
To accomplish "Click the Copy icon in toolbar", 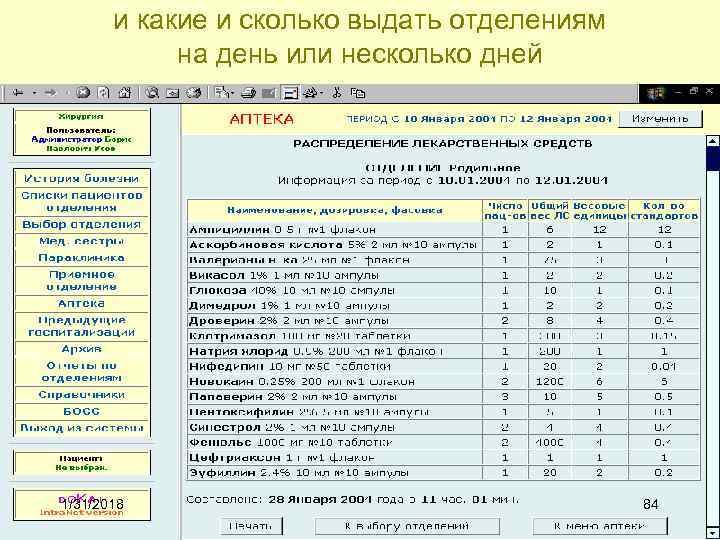I will click(x=358, y=93).
